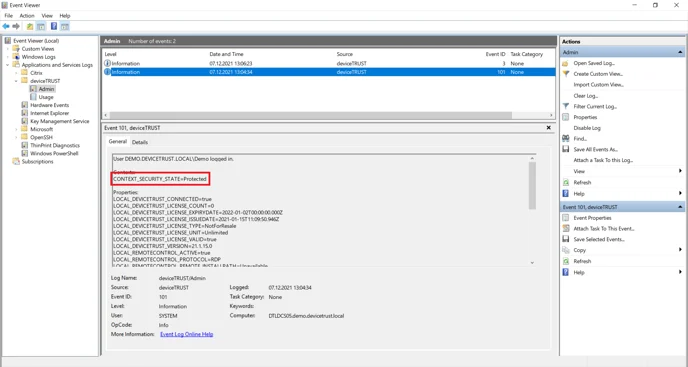
Task: Click scroll-down arrow of event description
Action: (532, 263)
